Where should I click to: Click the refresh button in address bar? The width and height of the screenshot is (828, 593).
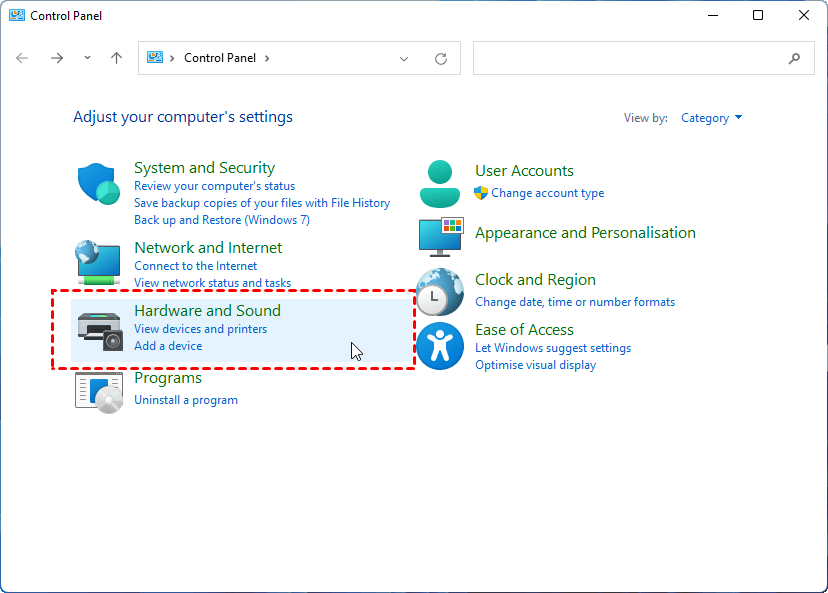tap(440, 59)
